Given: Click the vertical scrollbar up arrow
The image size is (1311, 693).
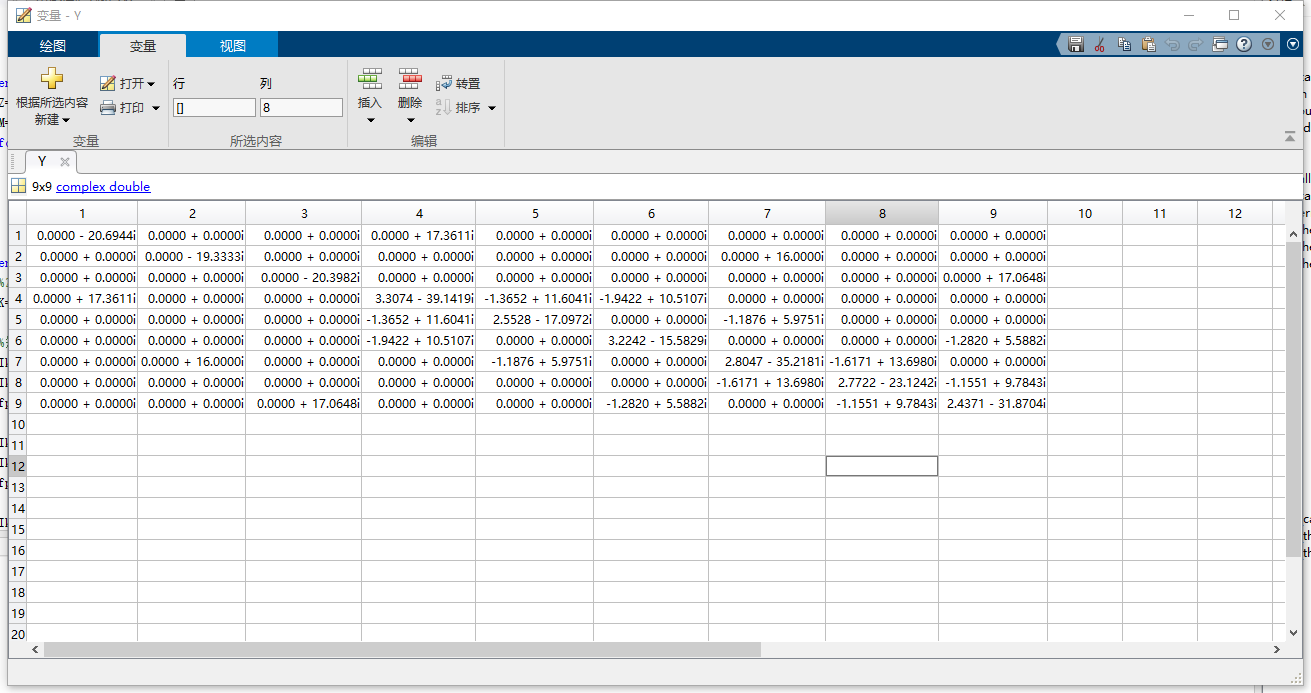Looking at the screenshot, I should click(1293, 232).
